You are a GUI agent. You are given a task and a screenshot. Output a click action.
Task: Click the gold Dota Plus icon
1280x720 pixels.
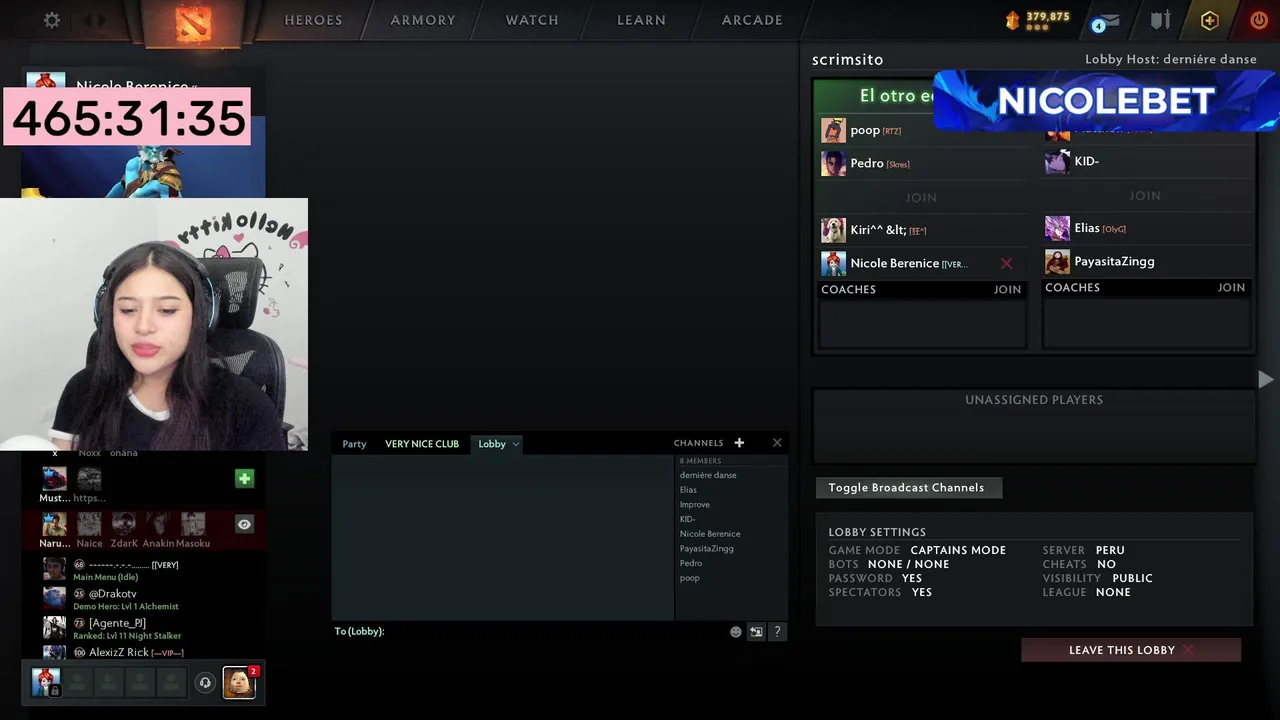click(x=1210, y=20)
